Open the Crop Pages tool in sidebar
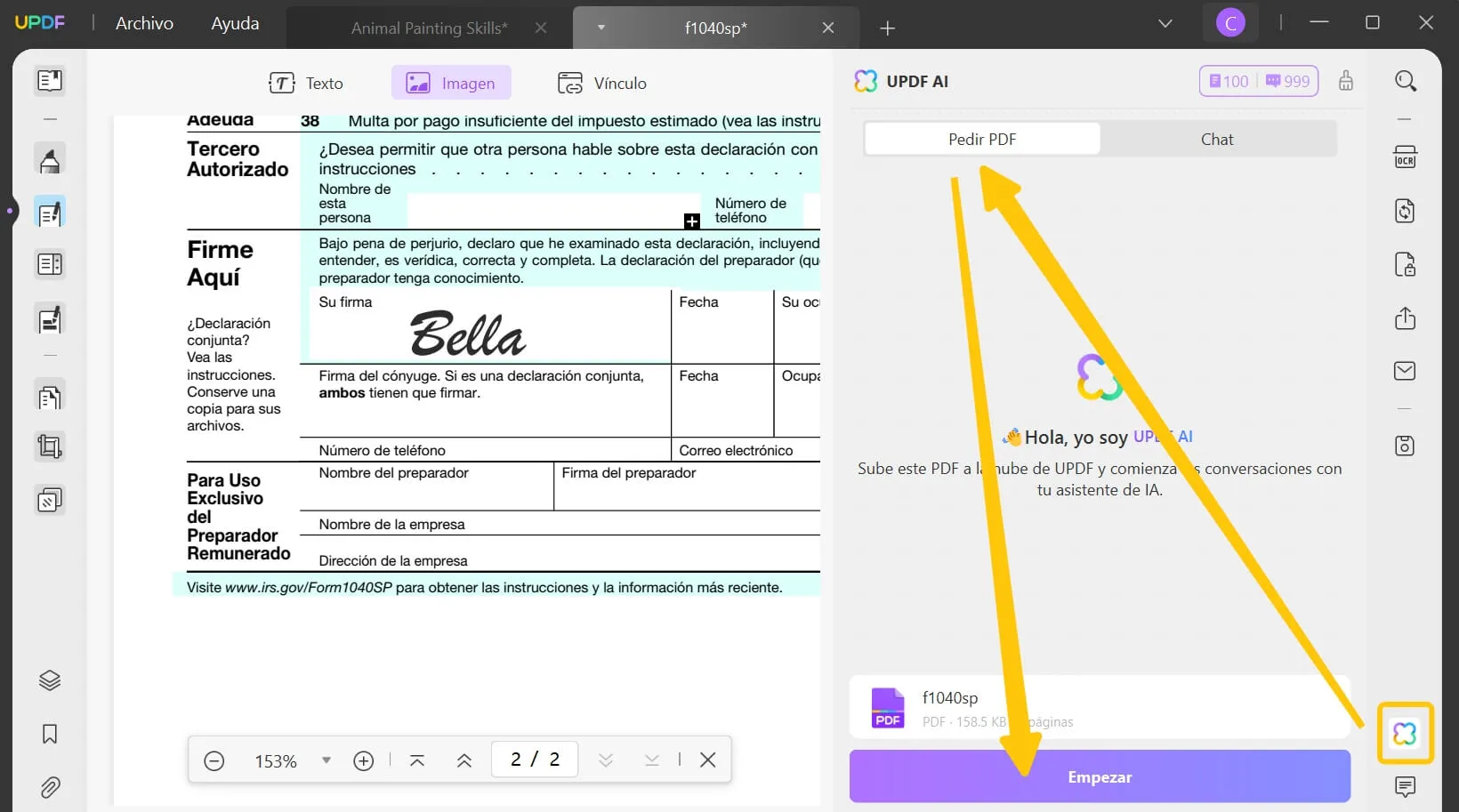Viewport: 1459px width, 812px height. tap(50, 446)
